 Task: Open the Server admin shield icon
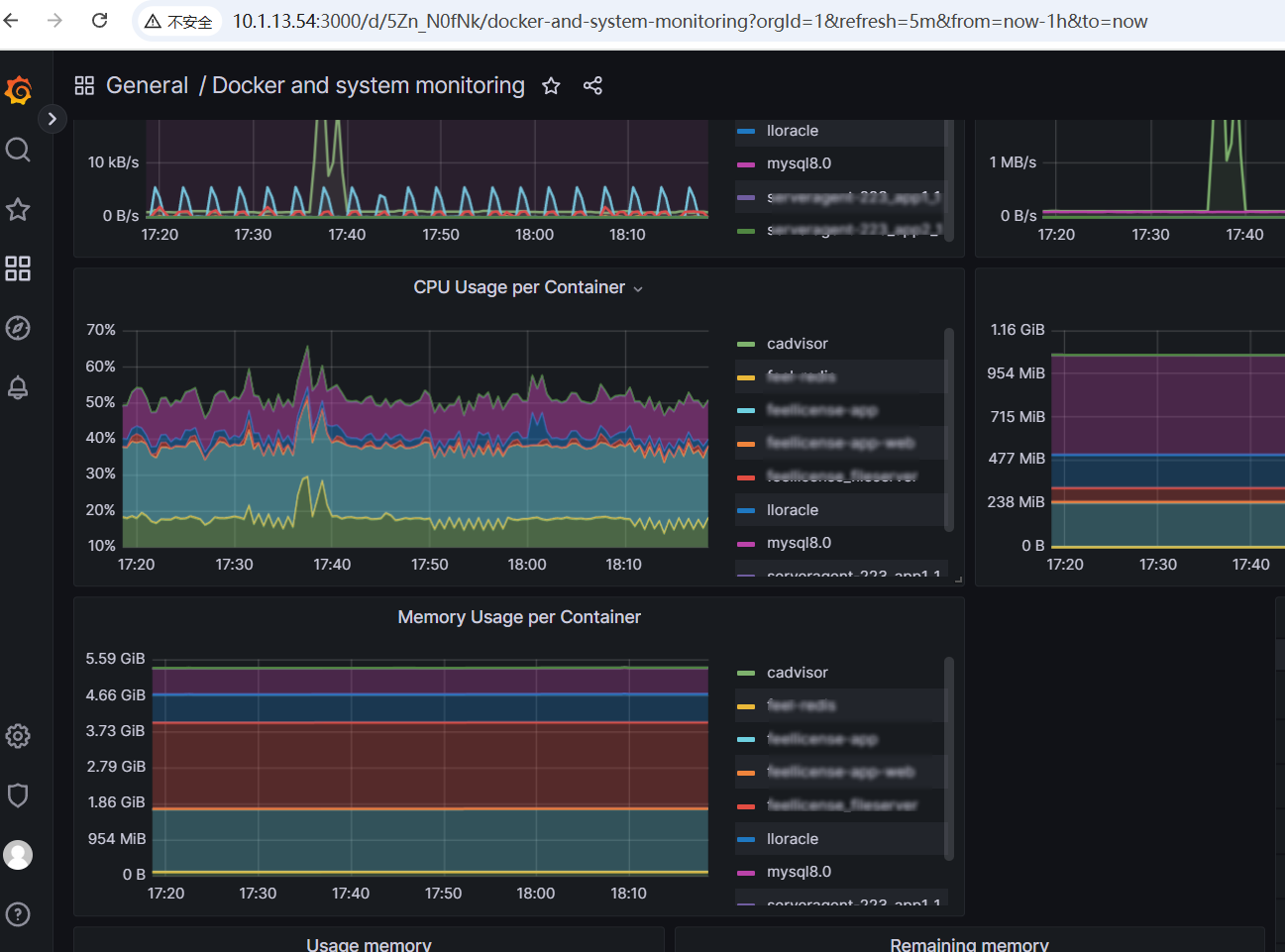[18, 795]
